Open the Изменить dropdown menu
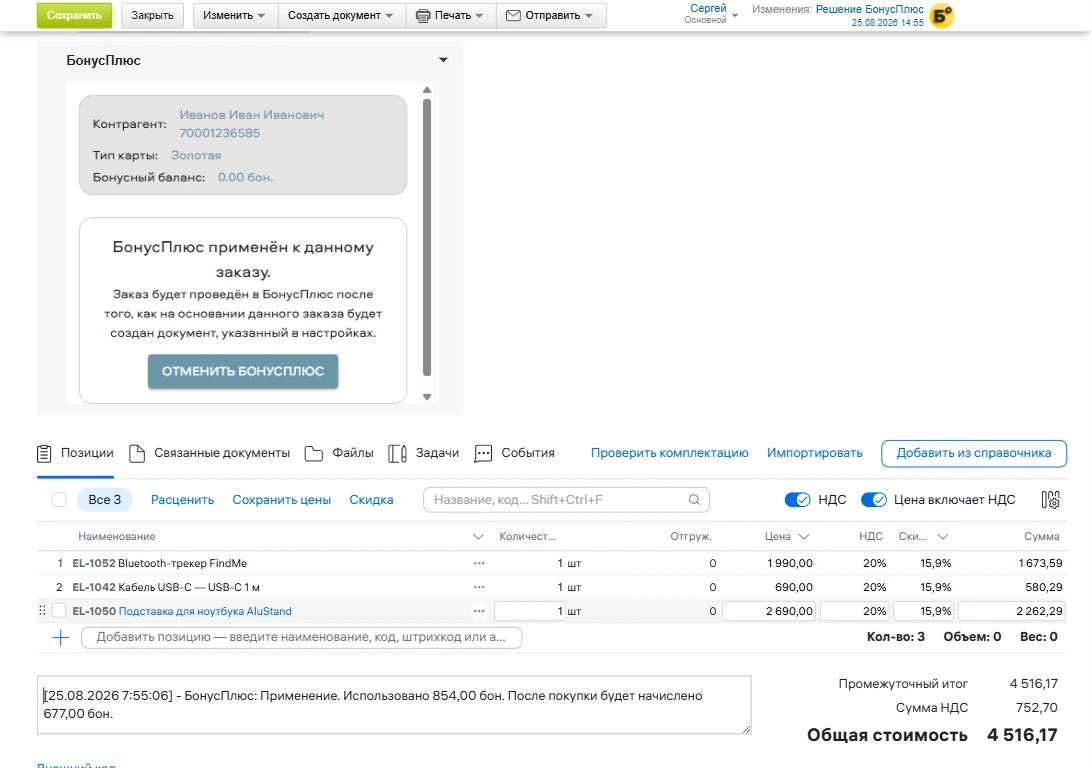This screenshot has height=768, width=1092. 234,15
